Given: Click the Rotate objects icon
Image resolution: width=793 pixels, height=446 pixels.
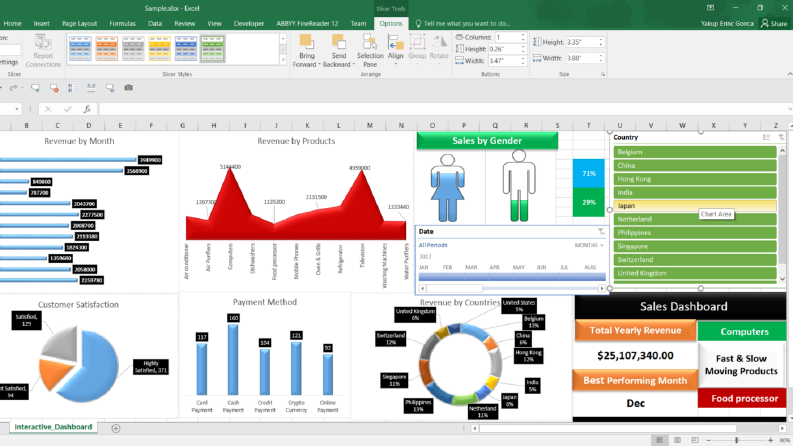Looking at the screenshot, I should tap(439, 42).
